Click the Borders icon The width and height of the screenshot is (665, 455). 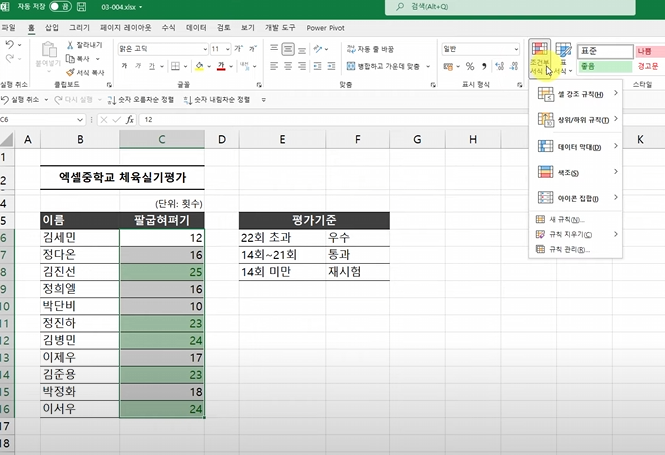(x=175, y=66)
